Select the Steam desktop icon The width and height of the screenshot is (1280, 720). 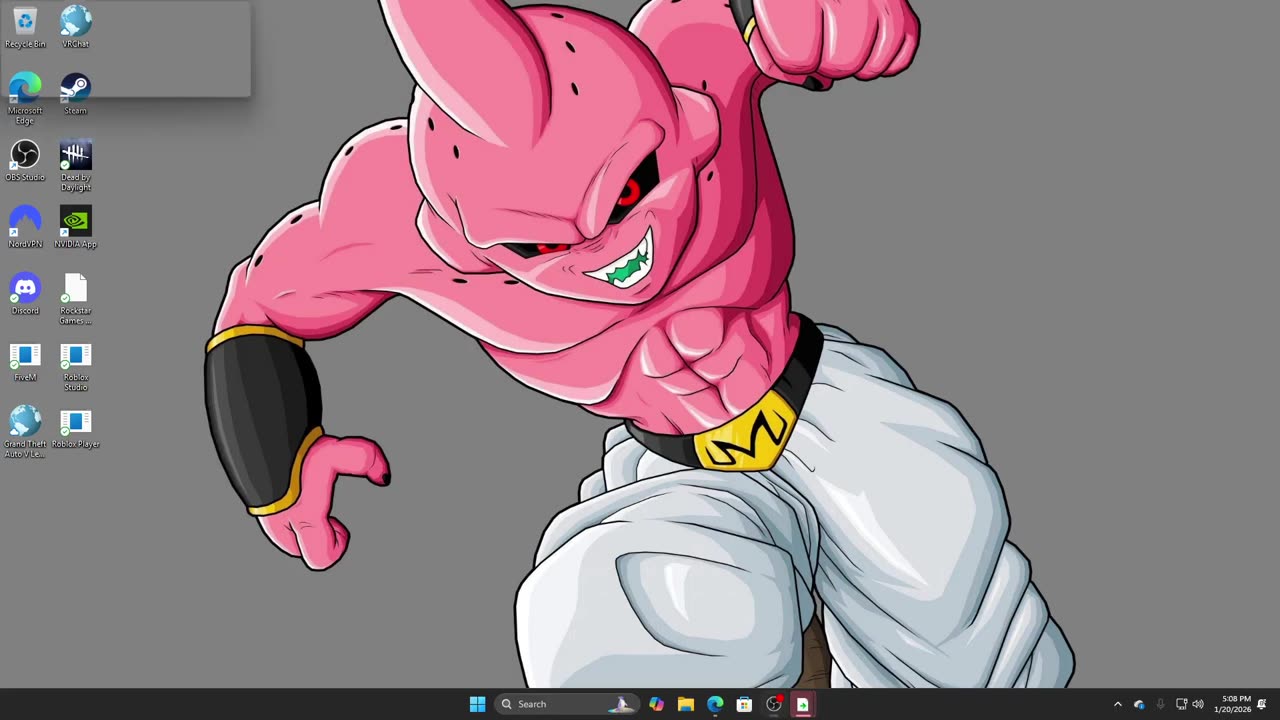pyautogui.click(x=76, y=94)
